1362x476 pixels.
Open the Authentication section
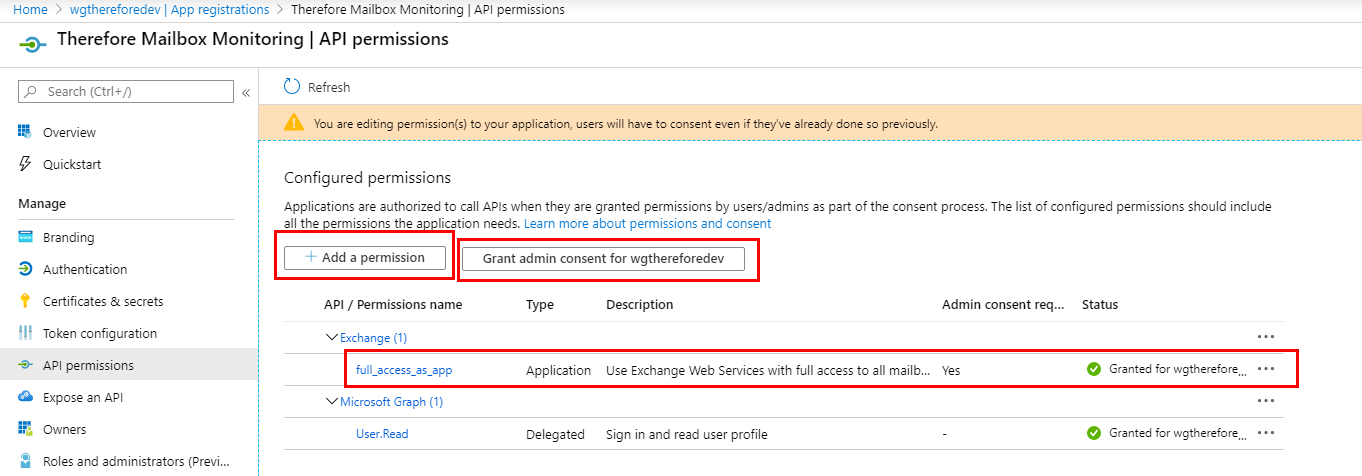tap(84, 270)
